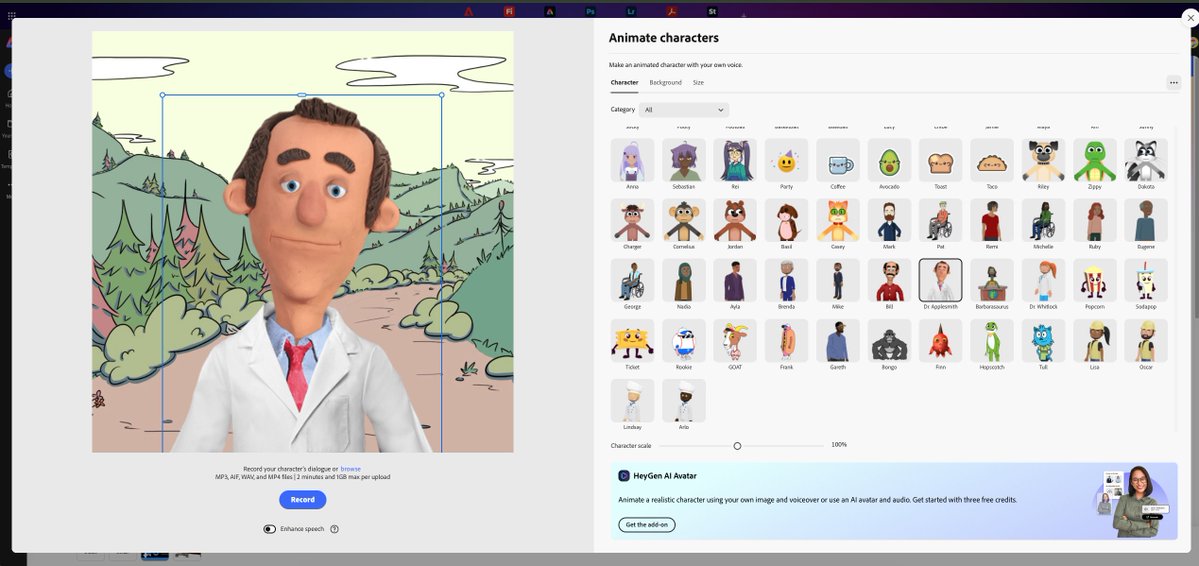The width and height of the screenshot is (1199, 566).
Task: Select the Casey cat character
Action: coord(838,220)
